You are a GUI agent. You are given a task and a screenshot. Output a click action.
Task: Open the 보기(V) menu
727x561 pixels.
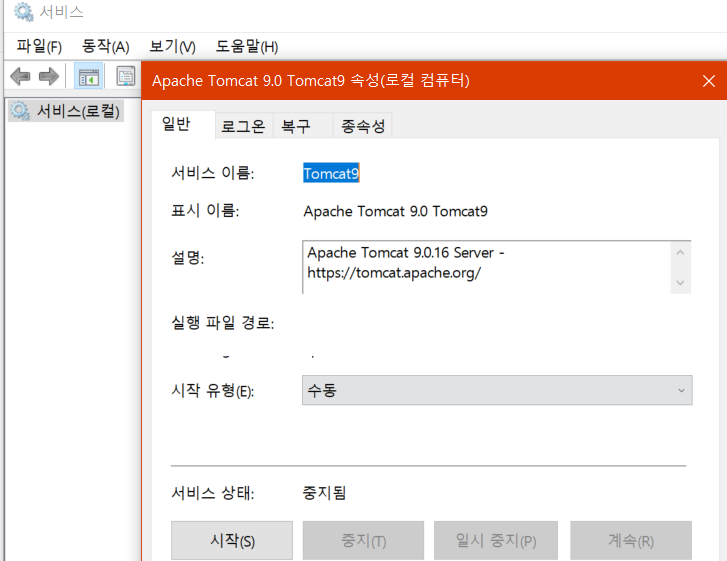172,46
